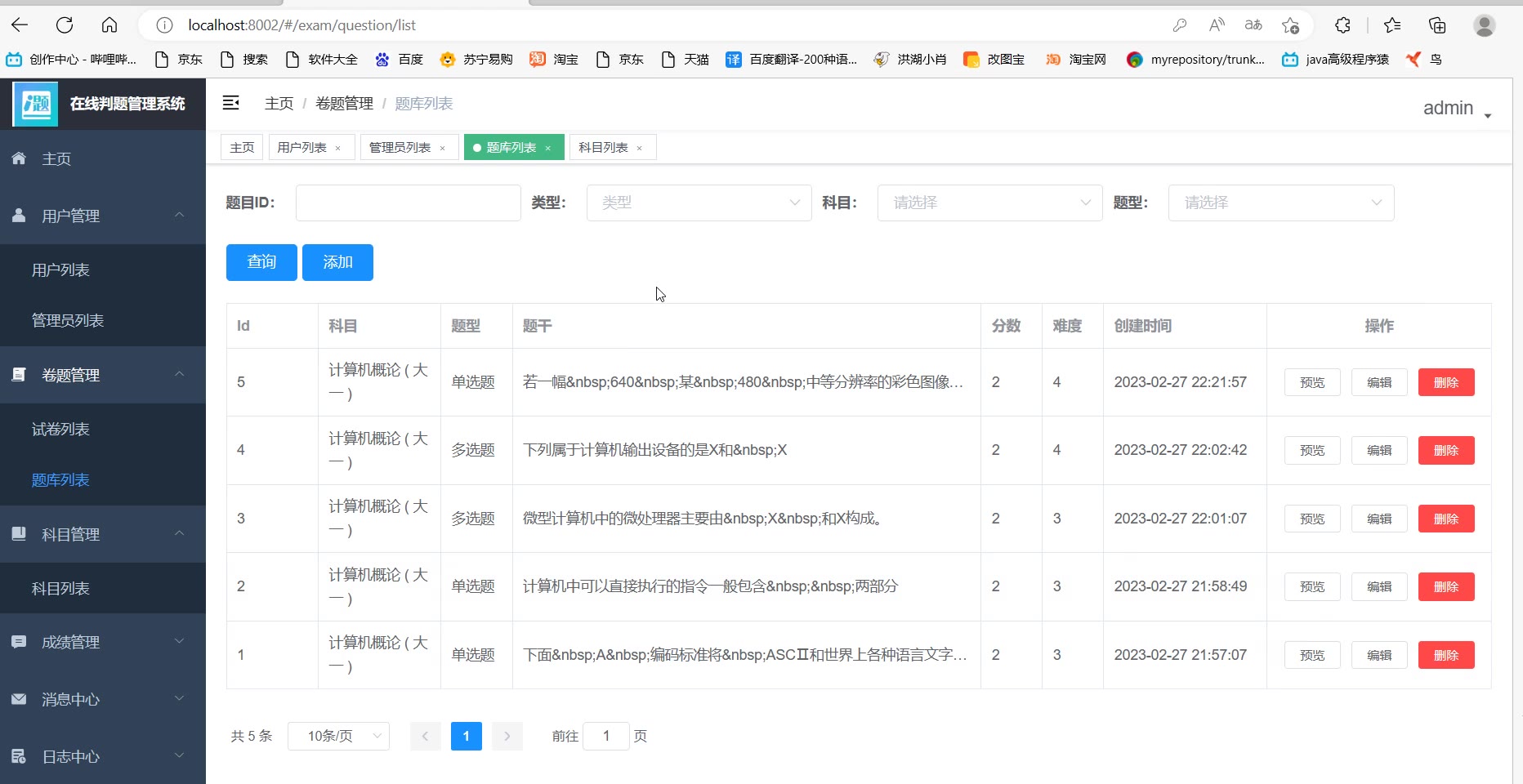Open the 类型 dropdown filter
The width and height of the screenshot is (1523, 784).
tap(699, 203)
